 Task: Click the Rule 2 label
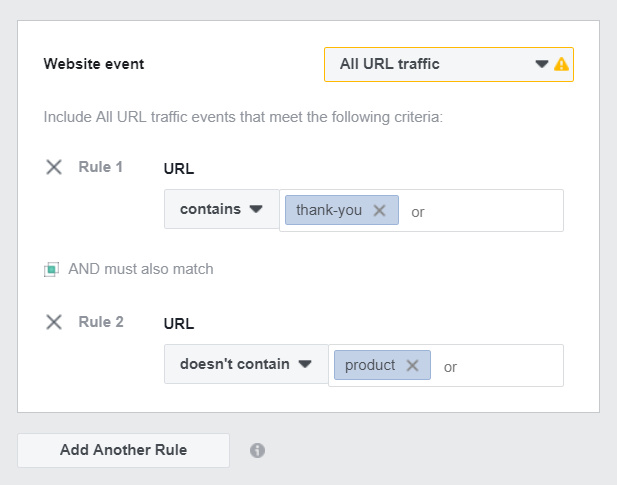[x=101, y=322]
